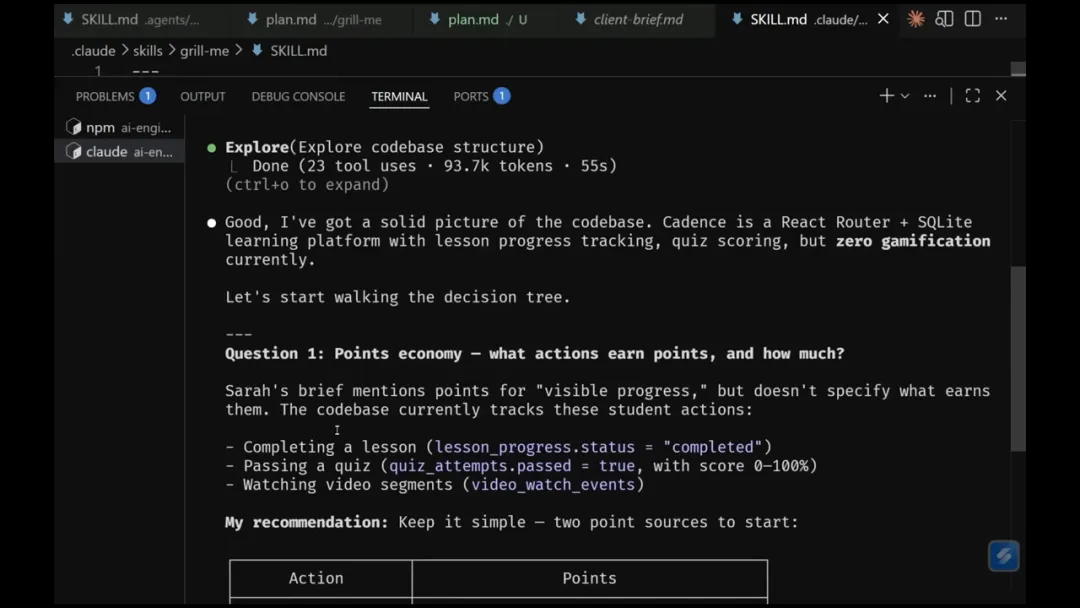The height and width of the screenshot is (608, 1080).
Task: Open the Problems panel tab
Action: pyautogui.click(x=115, y=96)
